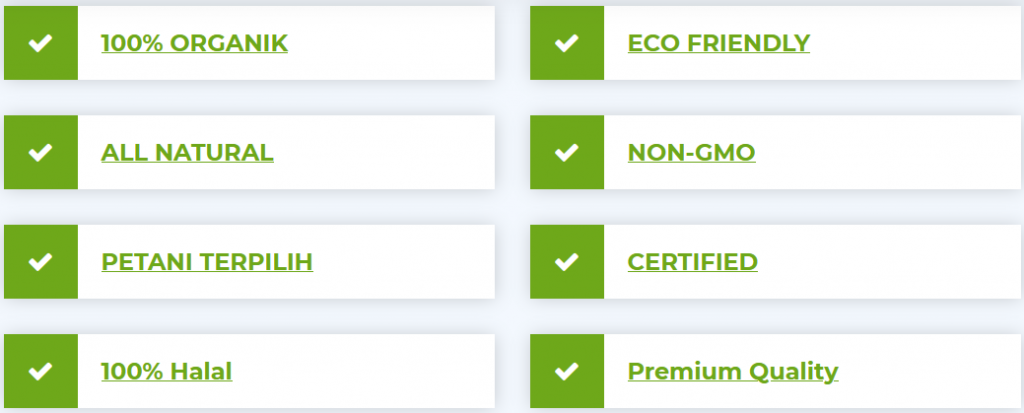Click the checkmark icon beside 100% ORGANIK
1024x413 pixels.
(x=40, y=43)
